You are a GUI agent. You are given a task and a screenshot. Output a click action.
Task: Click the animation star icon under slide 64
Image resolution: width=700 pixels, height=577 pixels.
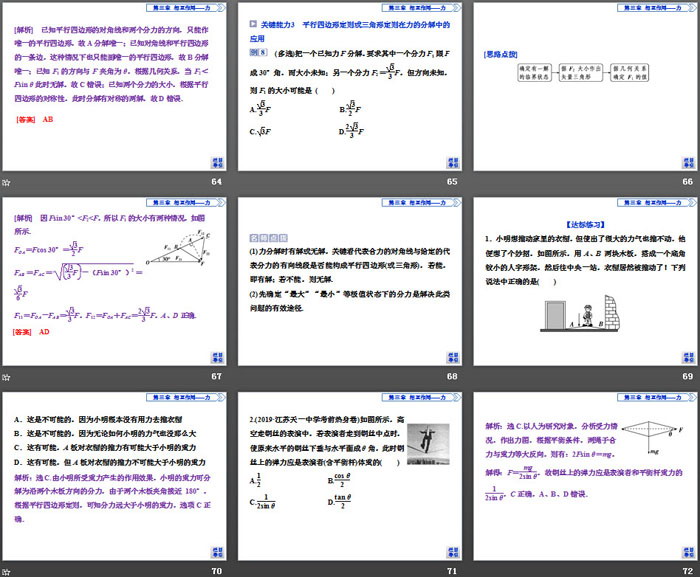click(x=6, y=182)
